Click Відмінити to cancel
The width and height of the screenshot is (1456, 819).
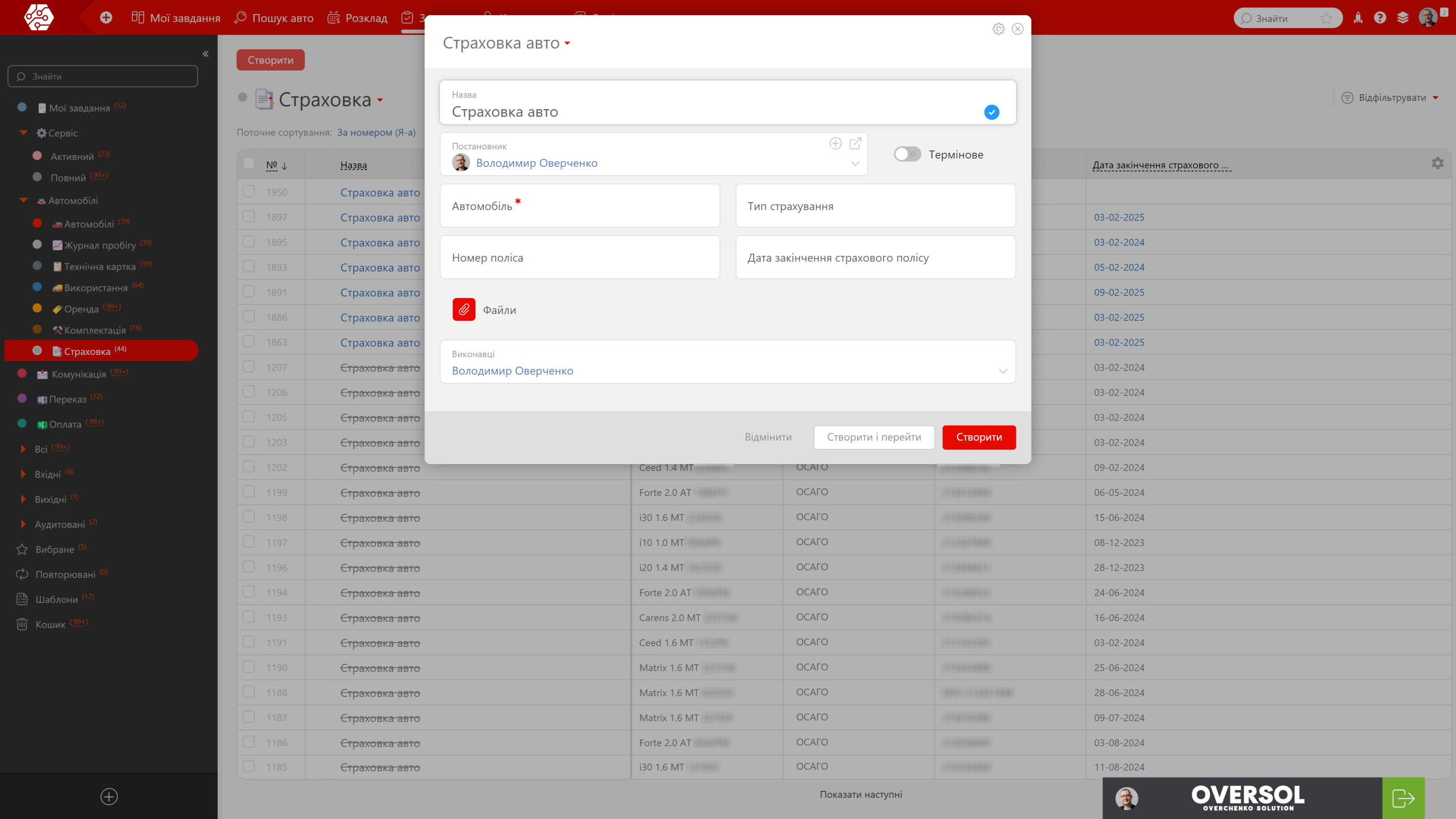[x=768, y=437]
